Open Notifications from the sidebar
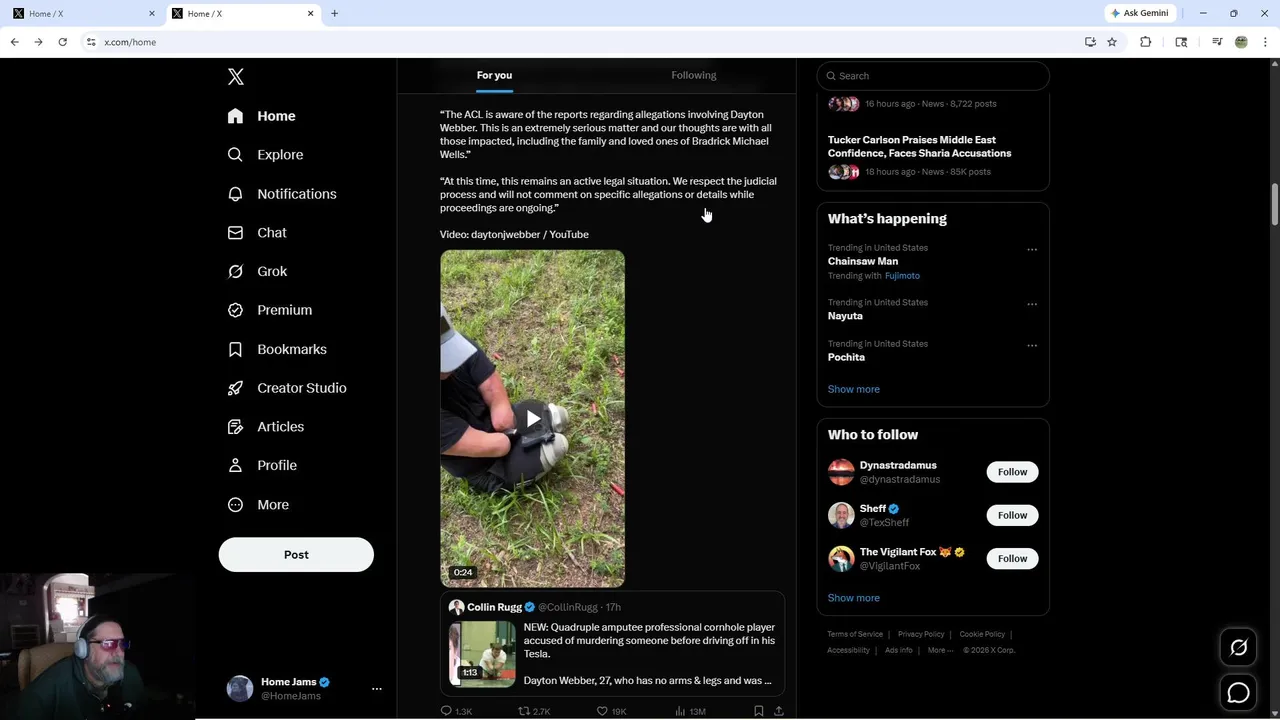 click(x=282, y=194)
